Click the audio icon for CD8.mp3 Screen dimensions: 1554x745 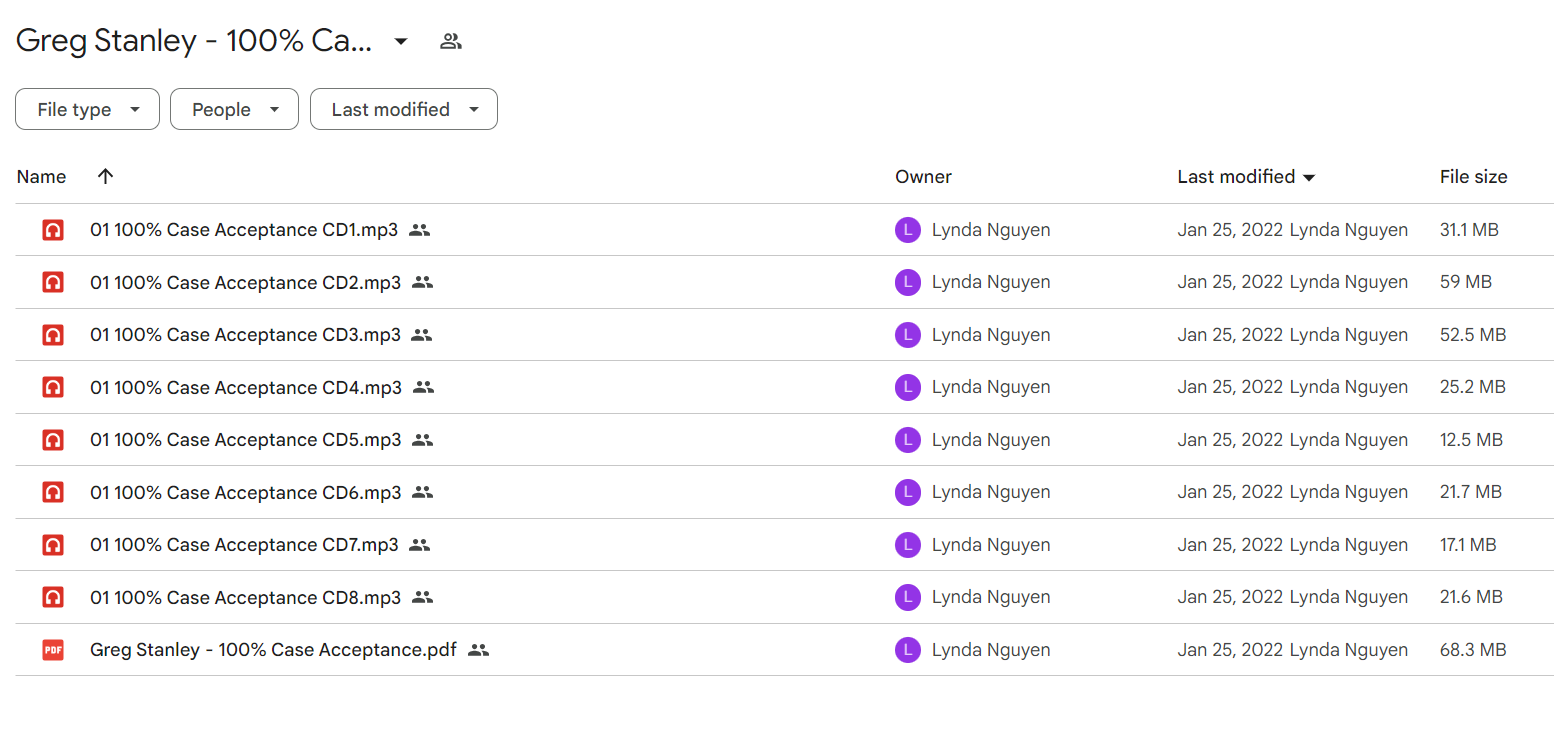53,597
